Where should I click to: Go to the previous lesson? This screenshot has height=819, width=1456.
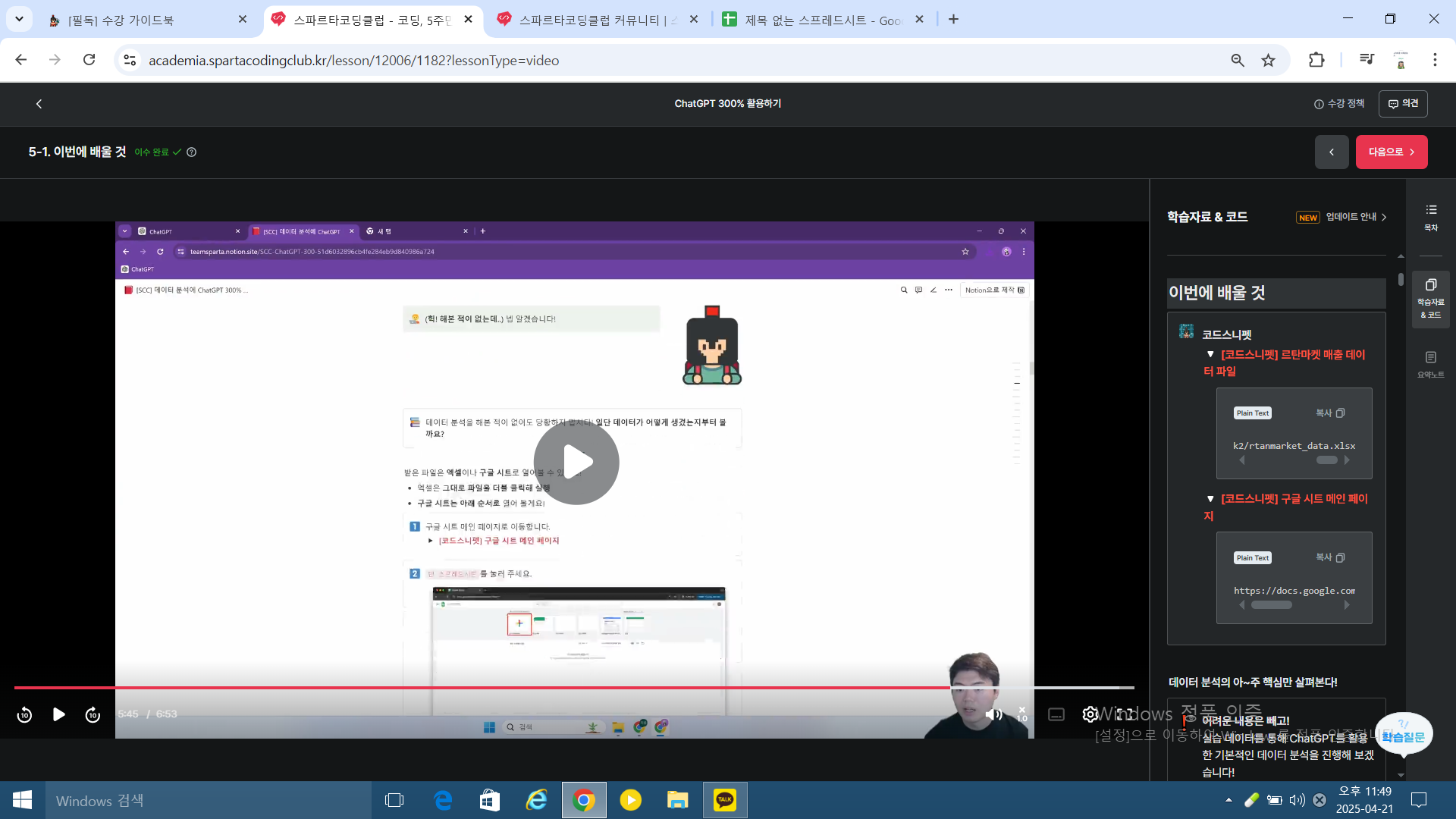tap(1332, 152)
